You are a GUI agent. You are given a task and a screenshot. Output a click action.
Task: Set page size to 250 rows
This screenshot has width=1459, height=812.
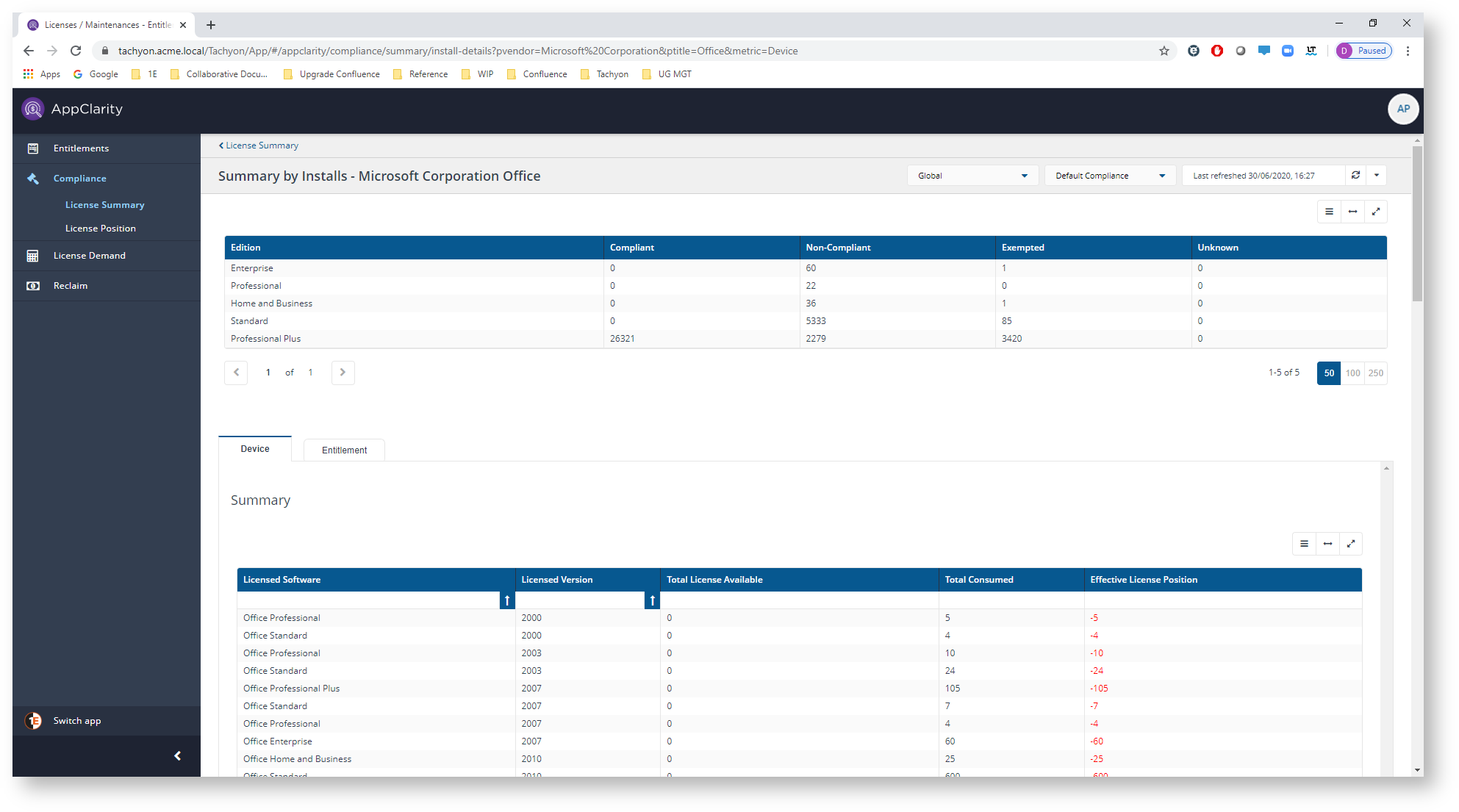[1376, 373]
